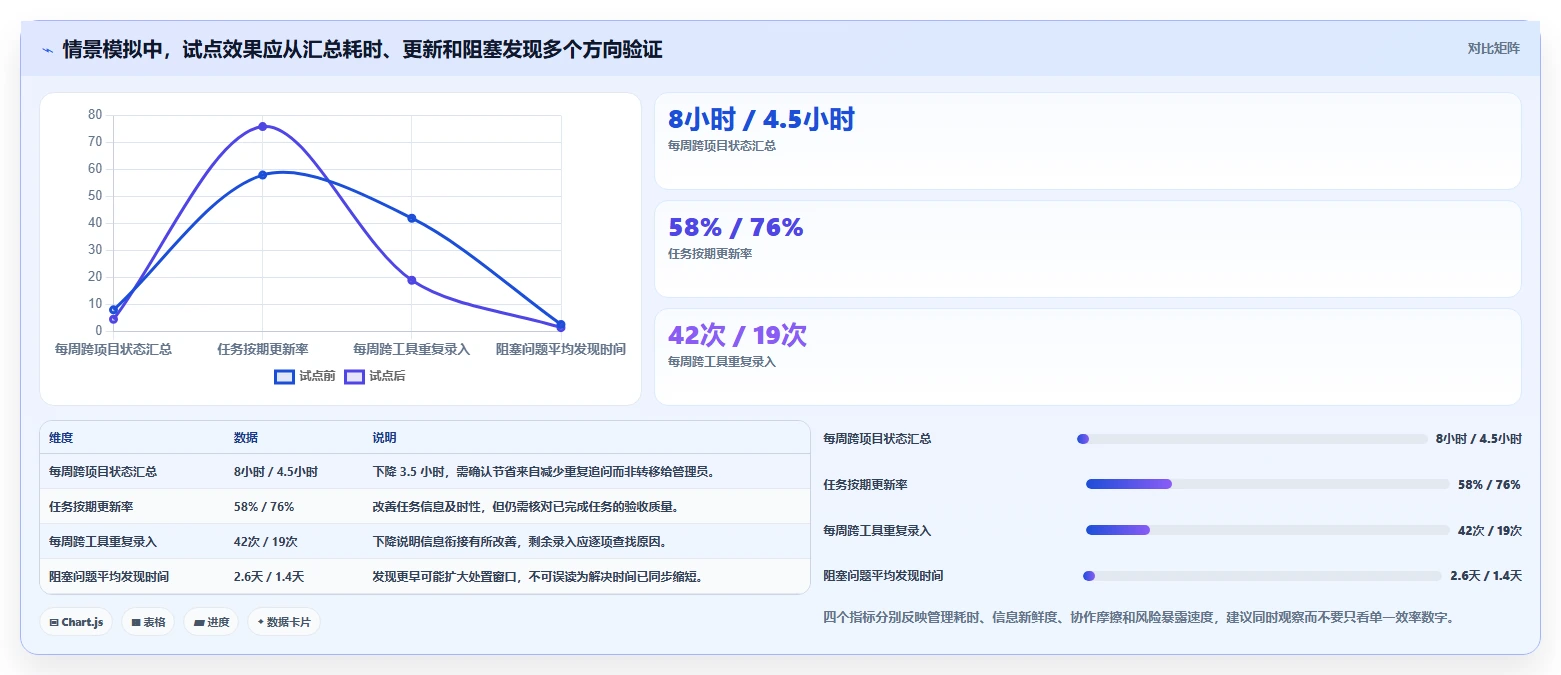Click the 阻塞问题平均发现时间 progress bar
This screenshot has width=1561, height=675.
[x=1263, y=576]
